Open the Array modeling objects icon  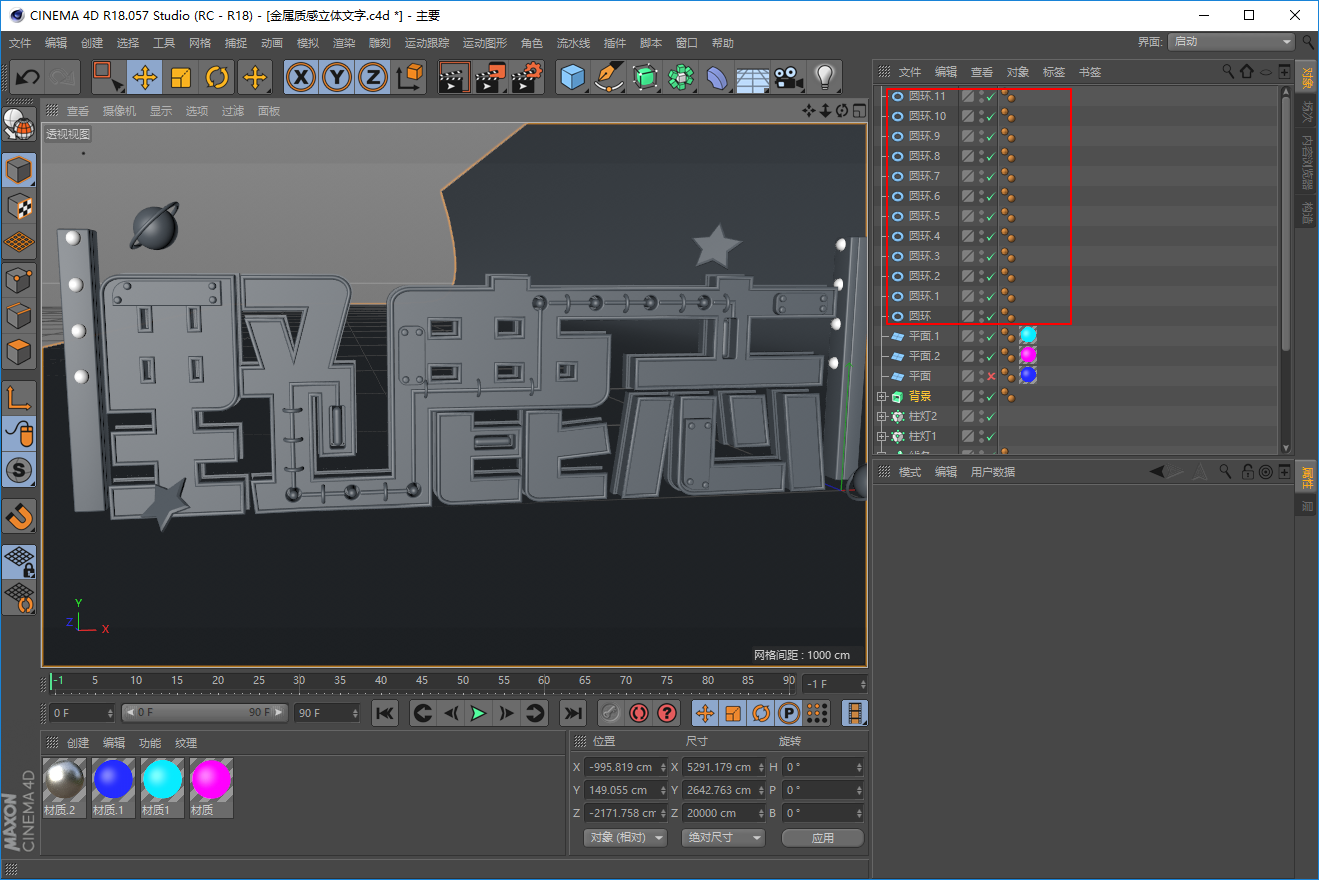(681, 77)
